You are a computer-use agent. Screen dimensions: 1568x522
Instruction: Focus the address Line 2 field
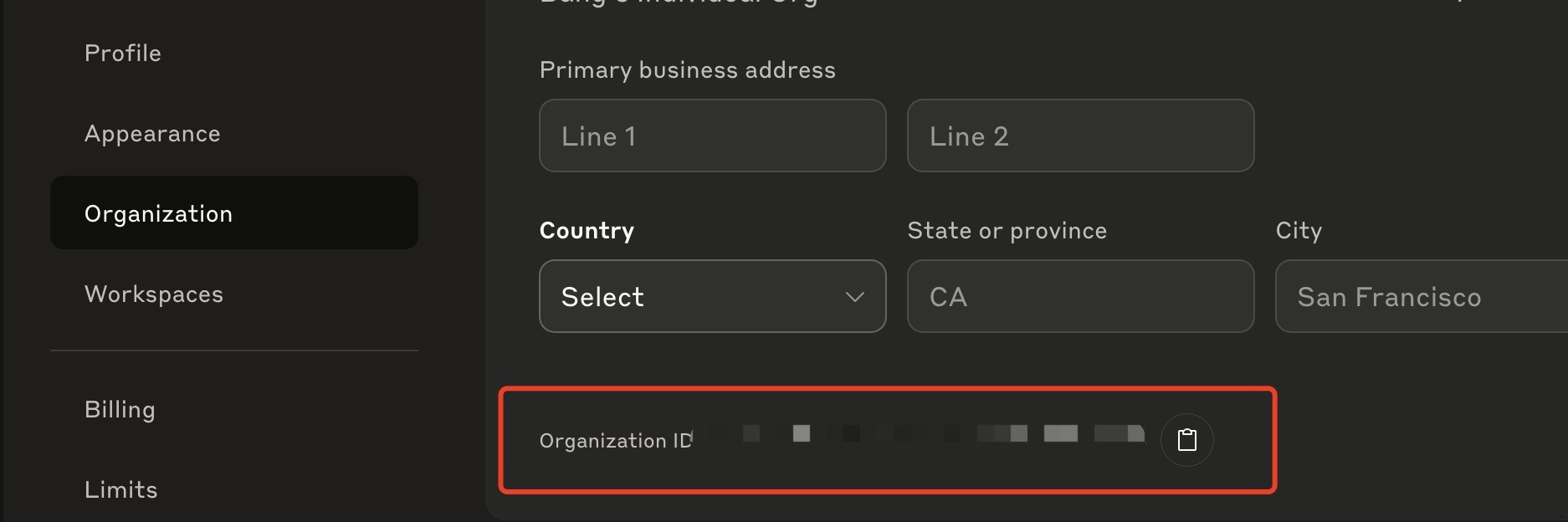pos(1080,136)
